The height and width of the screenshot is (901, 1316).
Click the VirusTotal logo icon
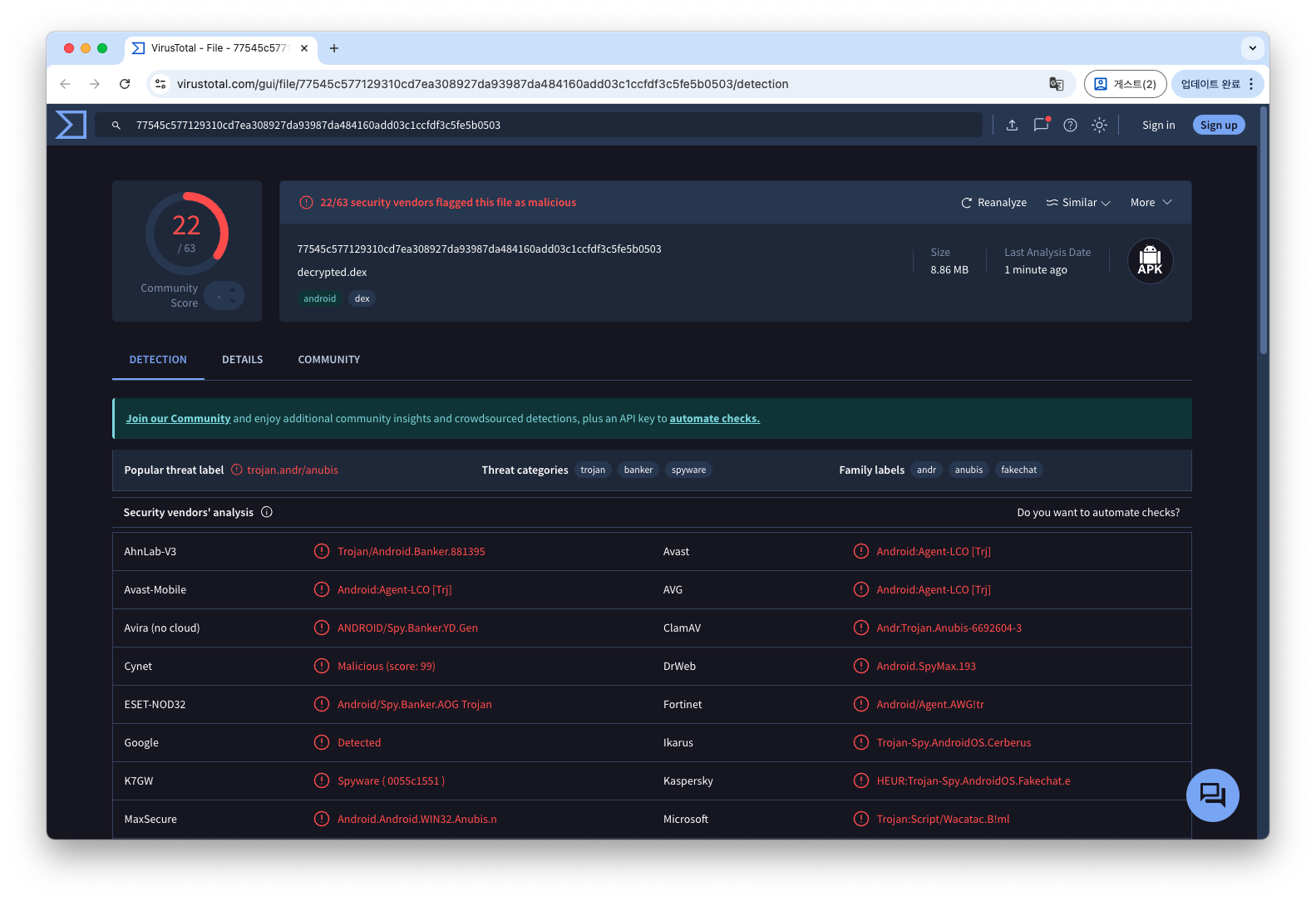(71, 125)
